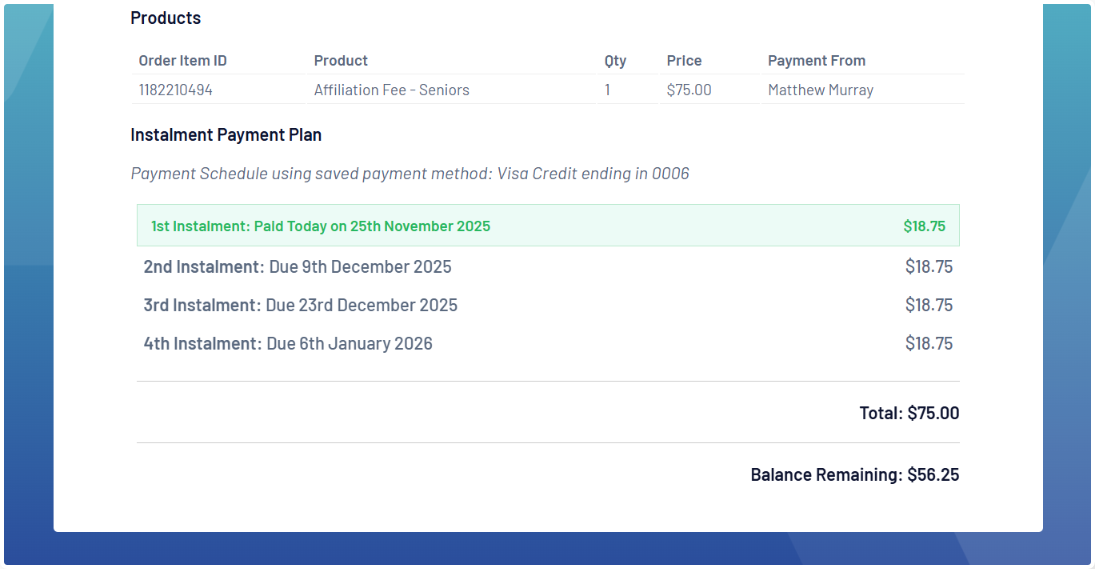The image size is (1095, 569).
Task: Click the Products section heading
Action: [x=165, y=18]
